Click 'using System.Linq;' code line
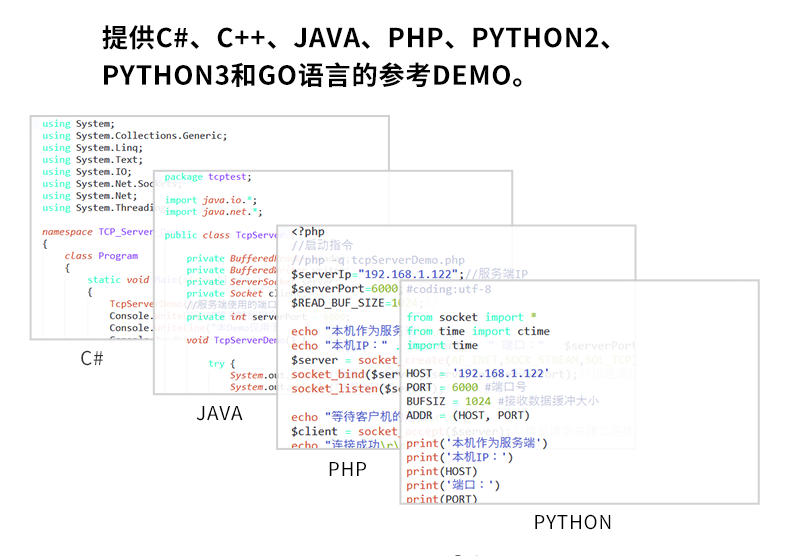Viewport: 790px width, 556px height. click(92, 148)
